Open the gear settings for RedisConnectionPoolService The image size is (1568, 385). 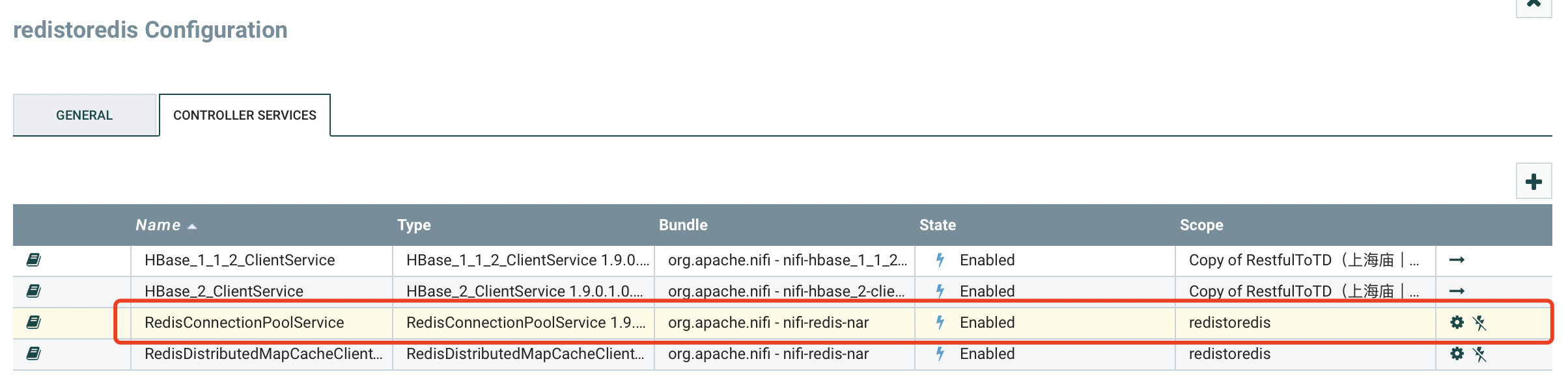point(1457,323)
